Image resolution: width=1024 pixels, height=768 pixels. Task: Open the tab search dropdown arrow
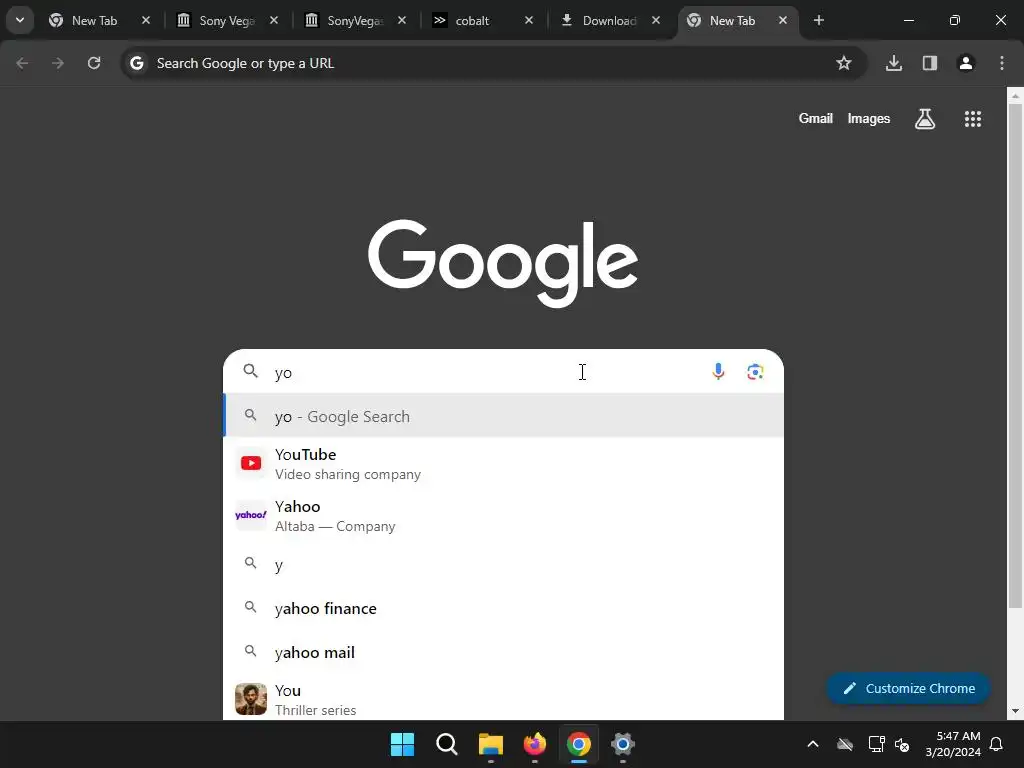click(20, 20)
